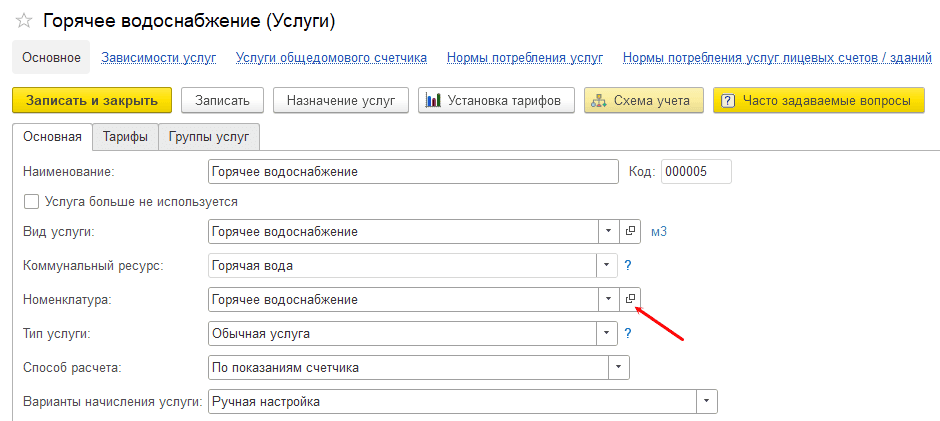Open Зависимости услуг link
Screen dimensions: 940x421
coord(158,58)
